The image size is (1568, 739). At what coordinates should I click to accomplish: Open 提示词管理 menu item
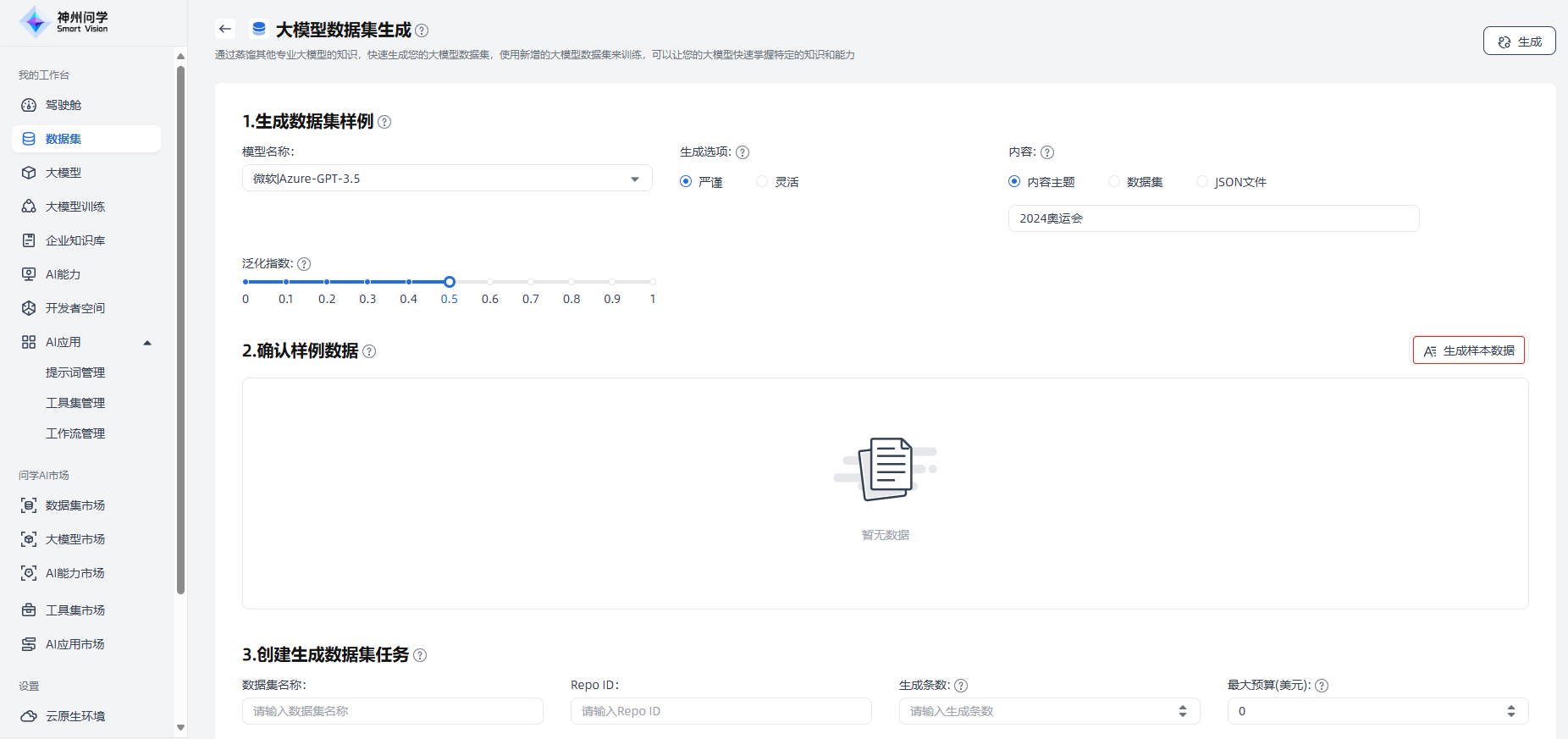(x=75, y=372)
